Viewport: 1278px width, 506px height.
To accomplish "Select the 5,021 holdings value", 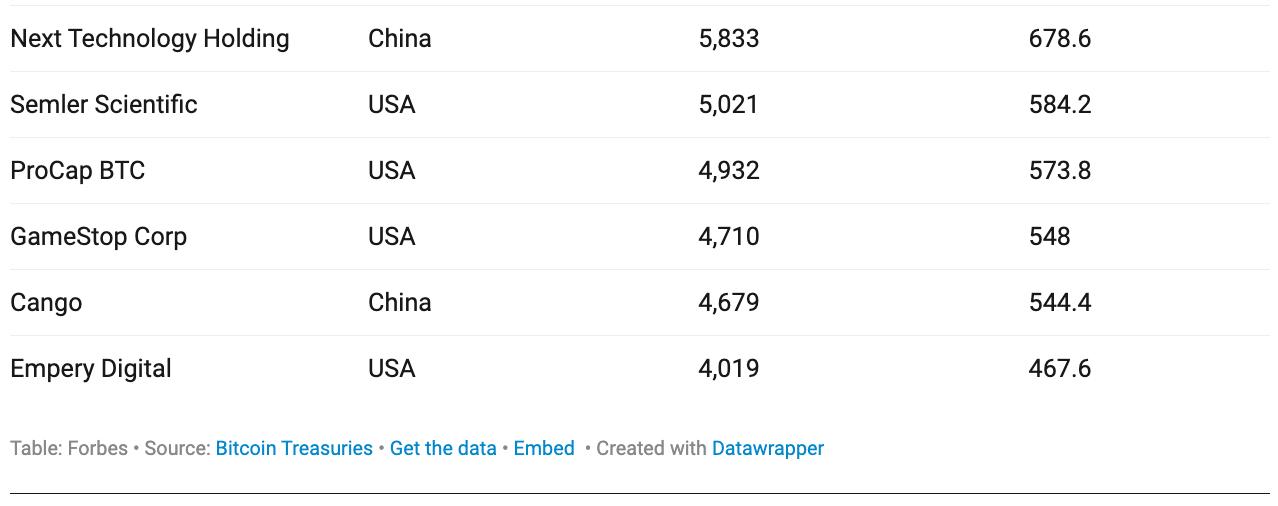I will click(x=729, y=105).
